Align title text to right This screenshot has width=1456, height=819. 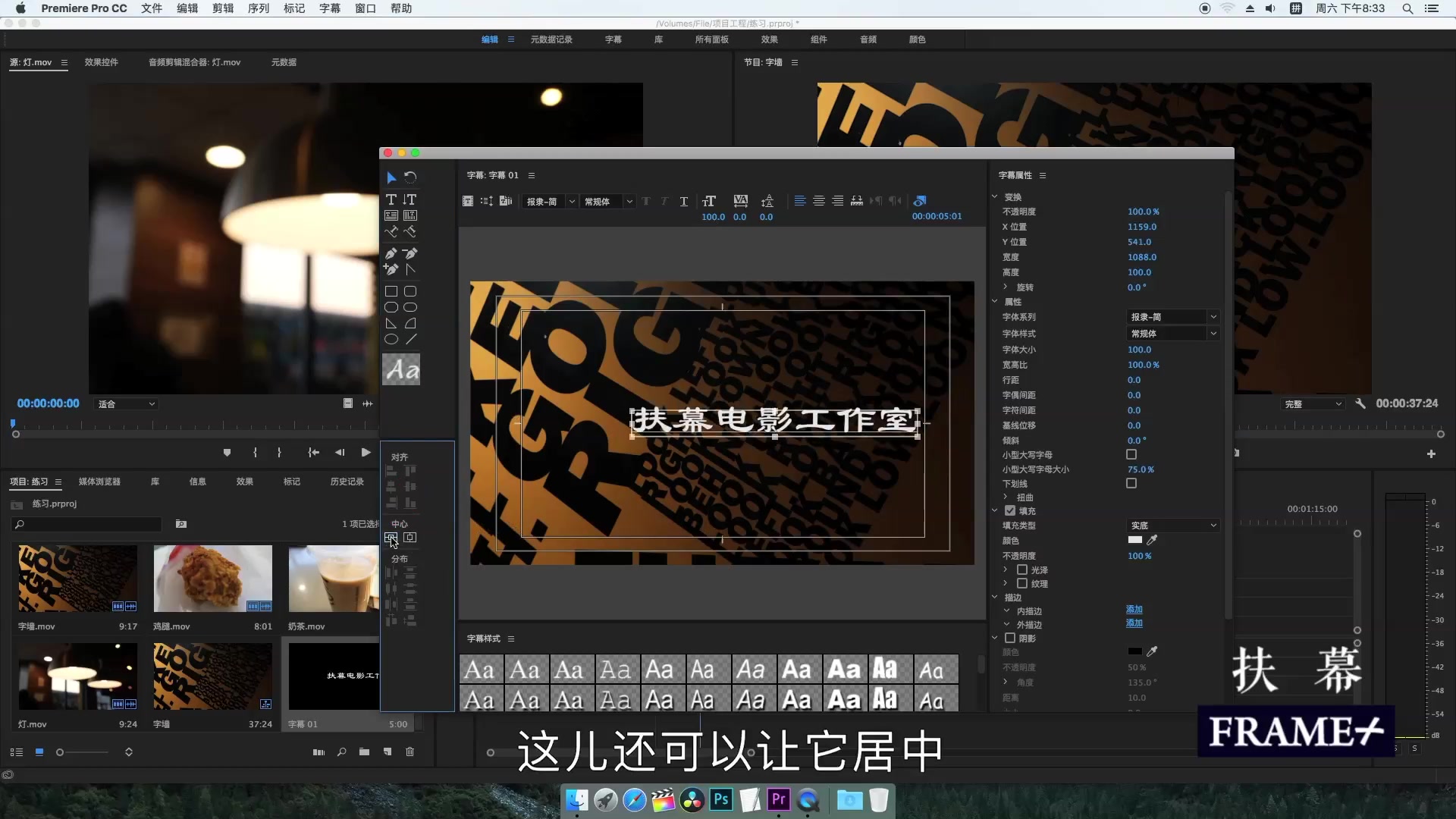(838, 201)
